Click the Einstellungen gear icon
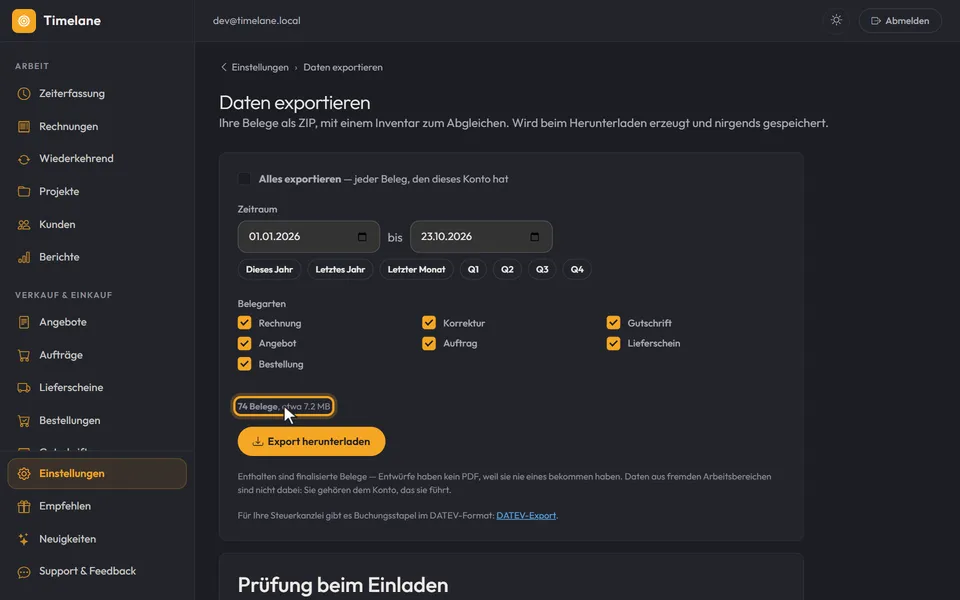 (24, 474)
